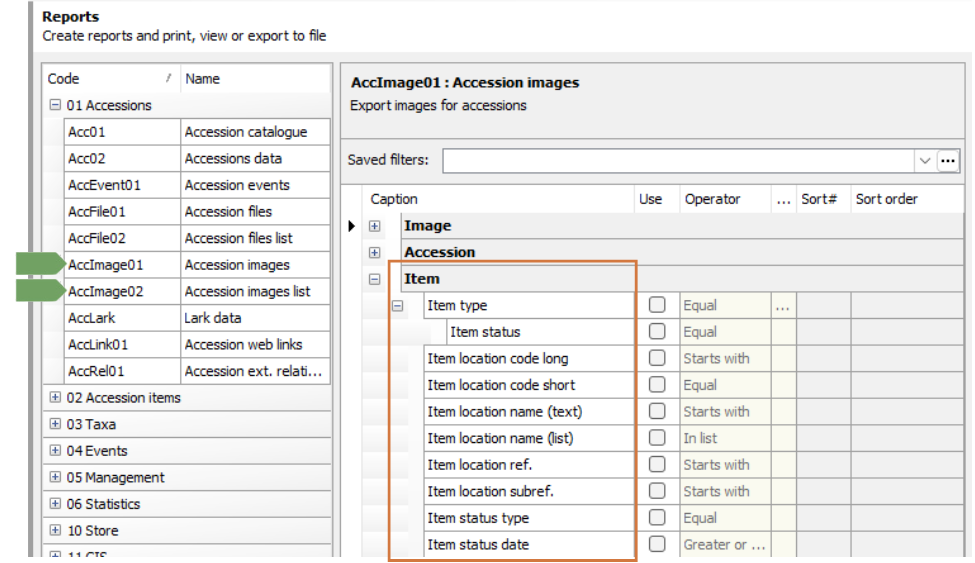Click the Accession files list name cell
This screenshot has height=563, width=975.
tap(255, 238)
